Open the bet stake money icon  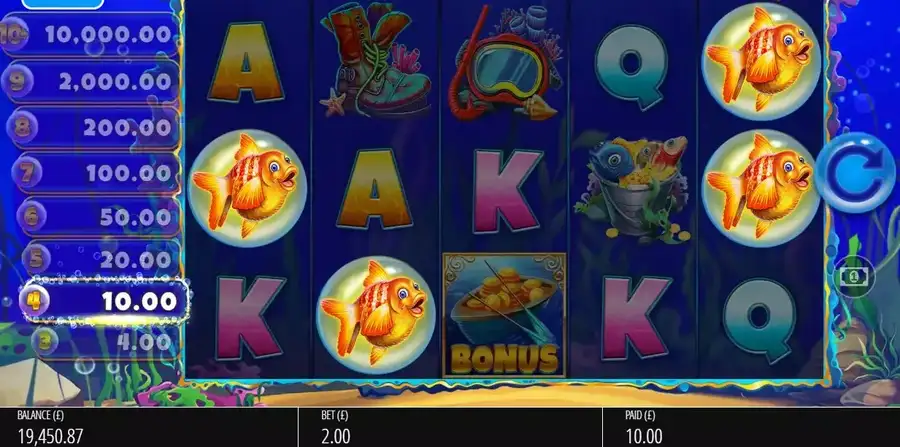click(x=854, y=277)
